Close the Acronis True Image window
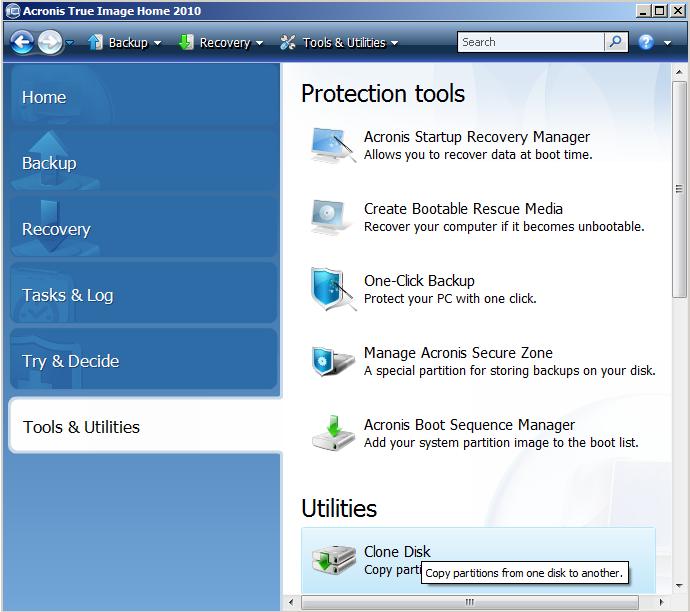This screenshot has width=690, height=612. [677, 11]
